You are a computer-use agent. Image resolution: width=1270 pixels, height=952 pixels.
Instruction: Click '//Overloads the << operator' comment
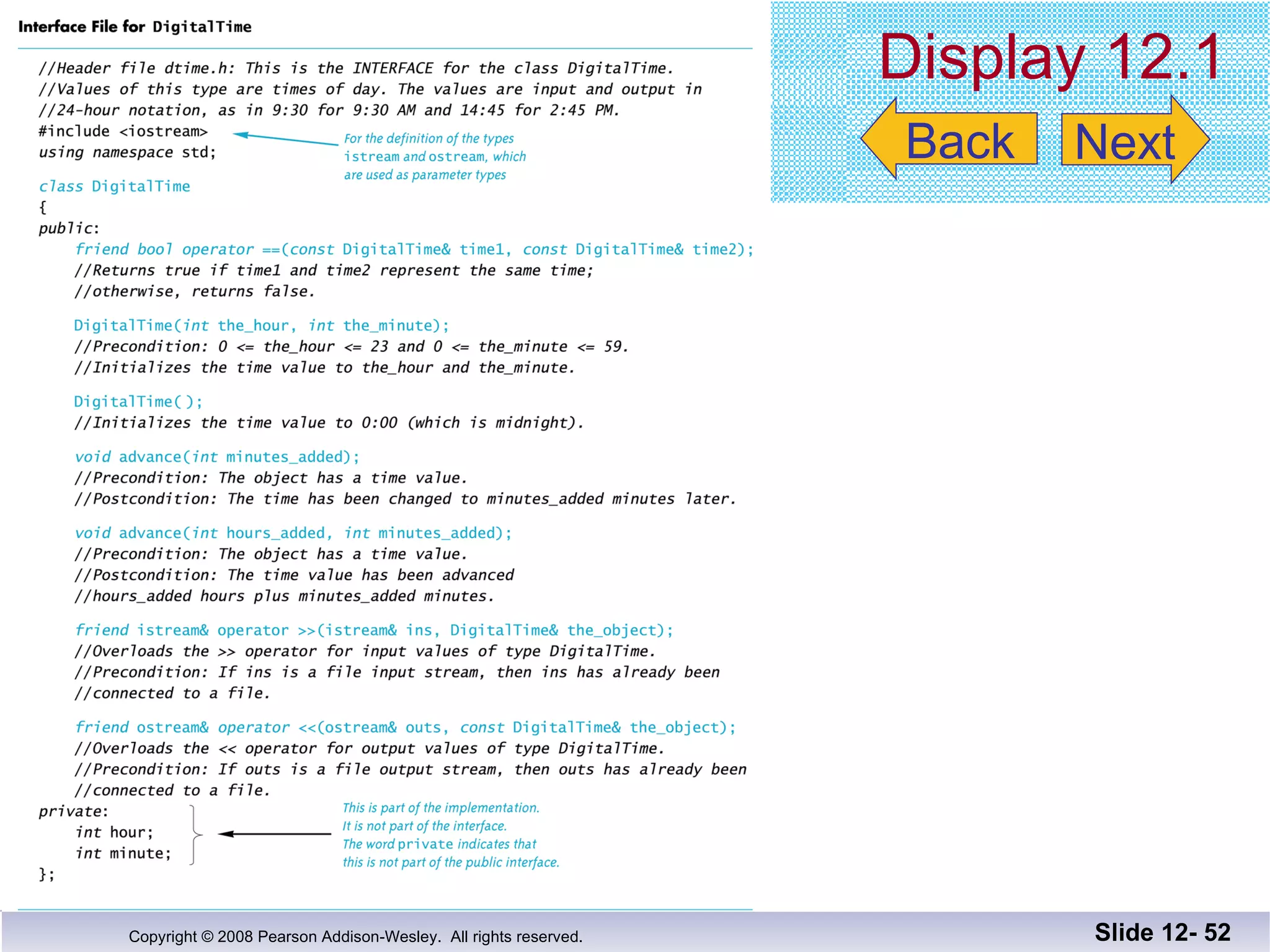click(x=370, y=749)
